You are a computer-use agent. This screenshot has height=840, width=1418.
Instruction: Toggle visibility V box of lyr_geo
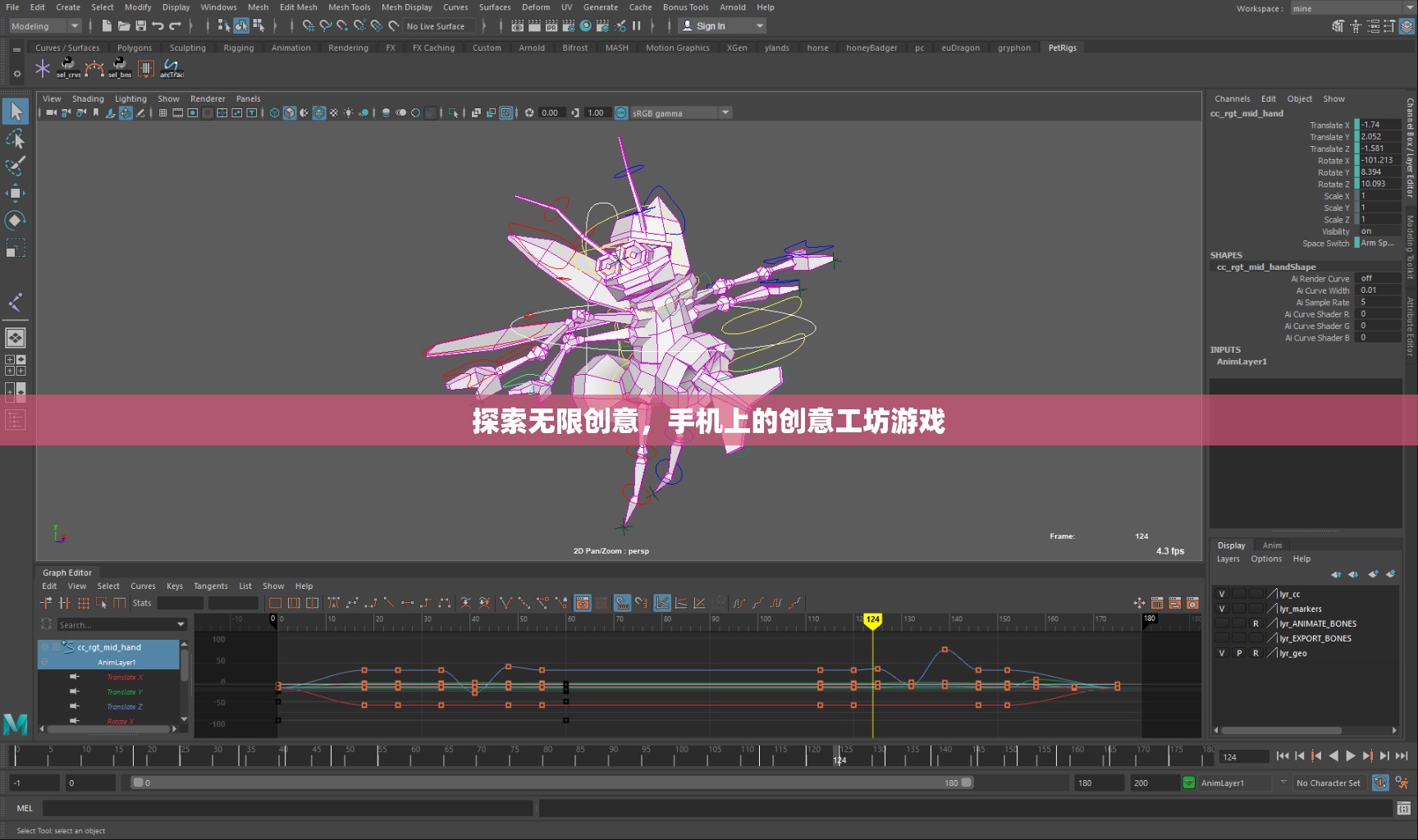[1222, 653]
